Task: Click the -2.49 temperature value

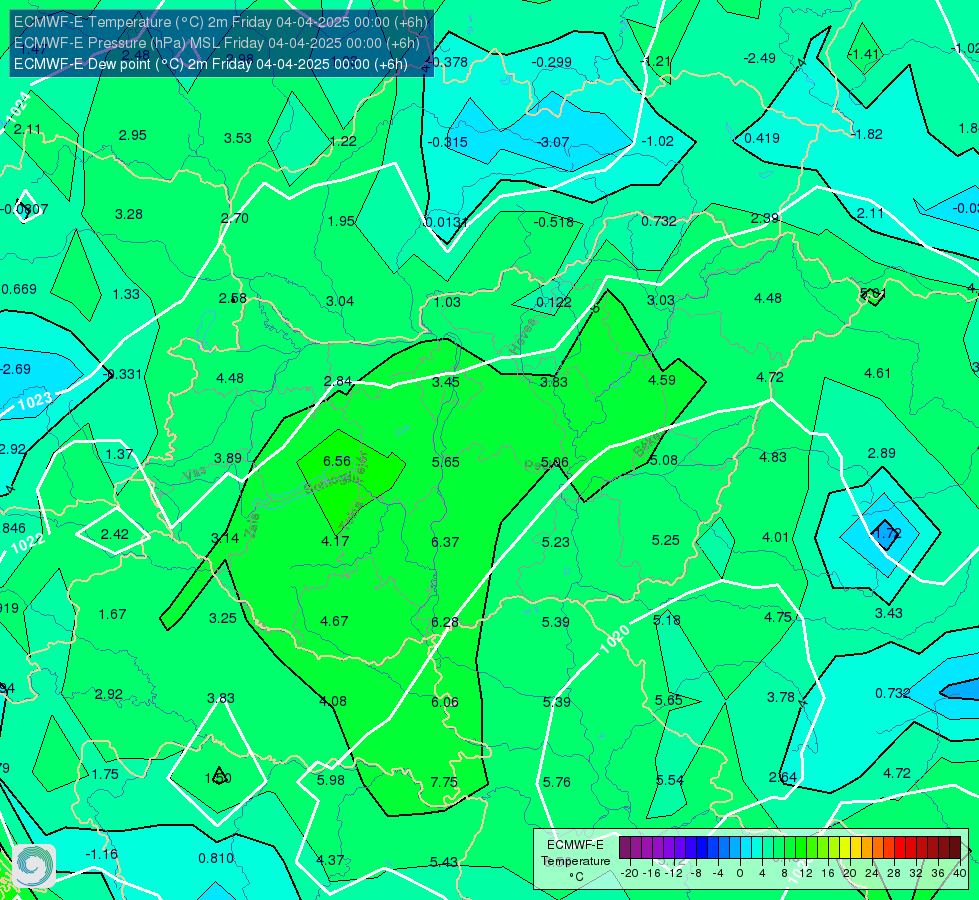Action: click(x=759, y=58)
